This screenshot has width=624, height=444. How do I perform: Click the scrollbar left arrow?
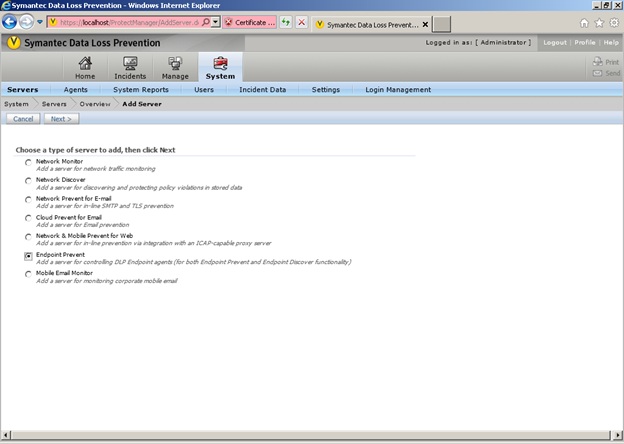coord(6,435)
